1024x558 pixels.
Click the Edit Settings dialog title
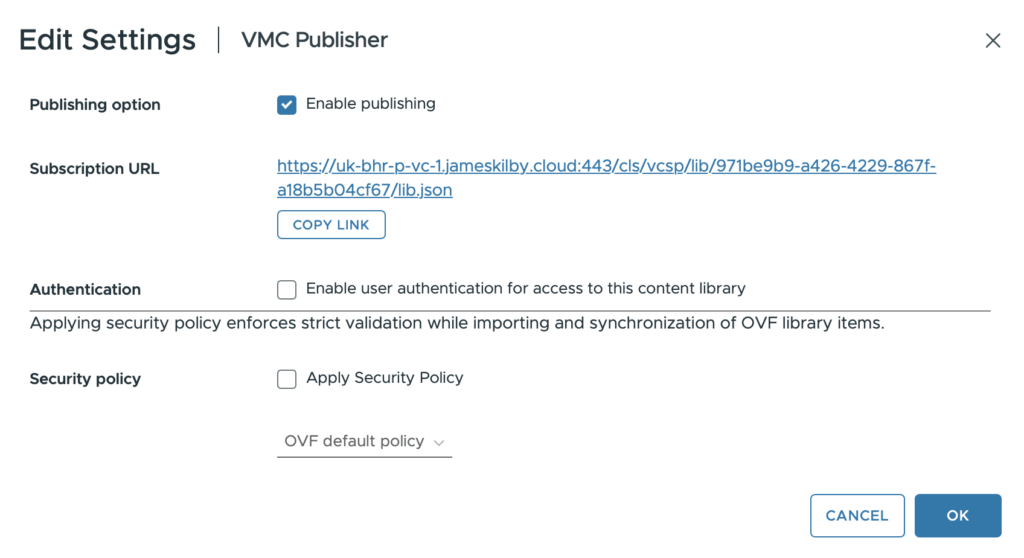click(107, 40)
